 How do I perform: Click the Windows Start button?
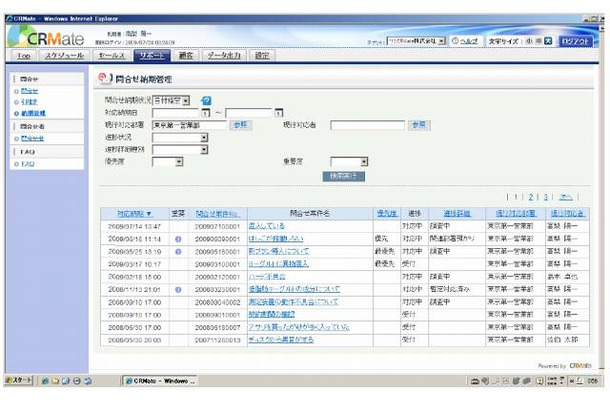click(x=20, y=382)
